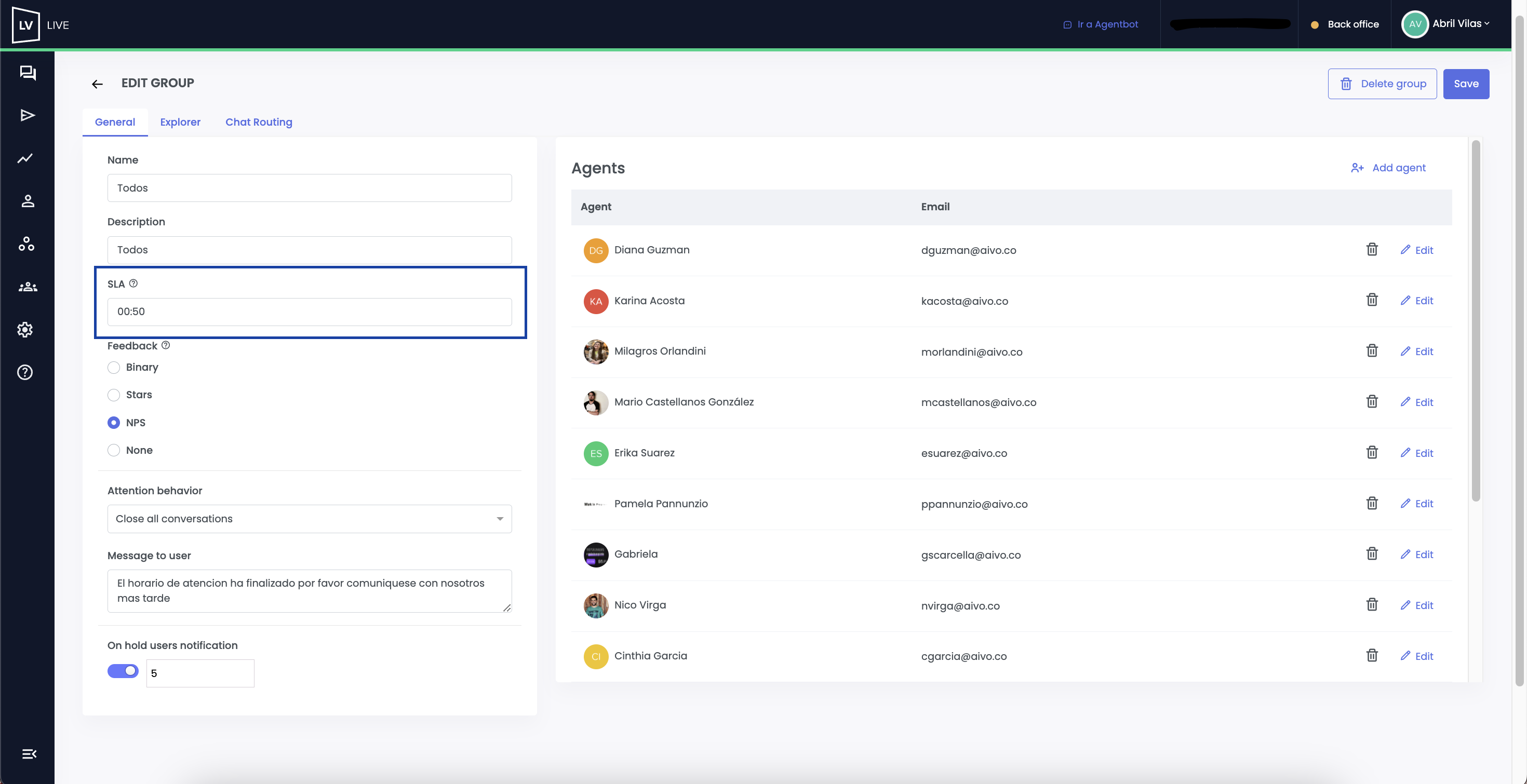Switch to the Explorer tab
1527x784 pixels.
click(x=180, y=122)
